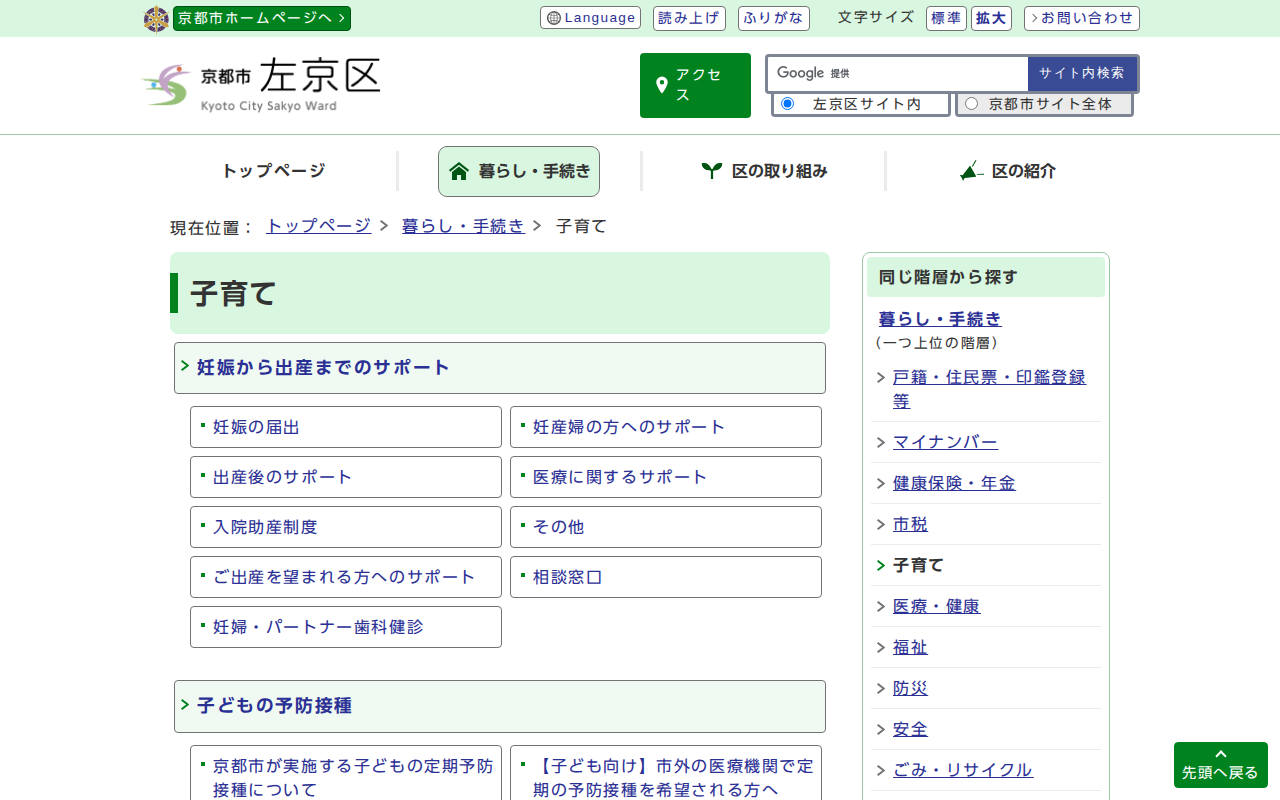Open the 妊娠の届出 link
This screenshot has width=1280, height=800.
tap(256, 427)
